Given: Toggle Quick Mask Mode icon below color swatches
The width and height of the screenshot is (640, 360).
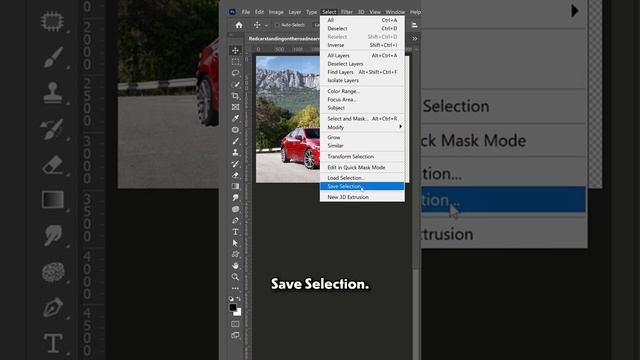Looking at the screenshot, I should pyautogui.click(x=236, y=324).
